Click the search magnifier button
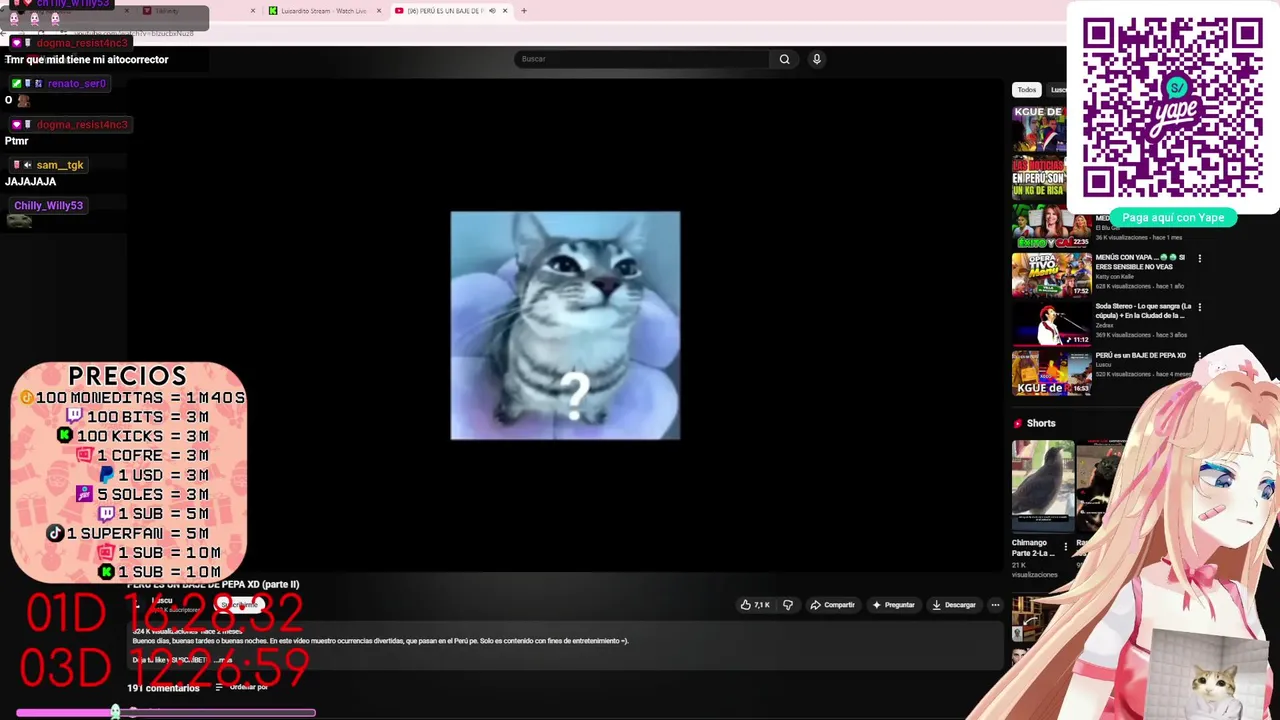This screenshot has height=720, width=1280. coord(784,59)
